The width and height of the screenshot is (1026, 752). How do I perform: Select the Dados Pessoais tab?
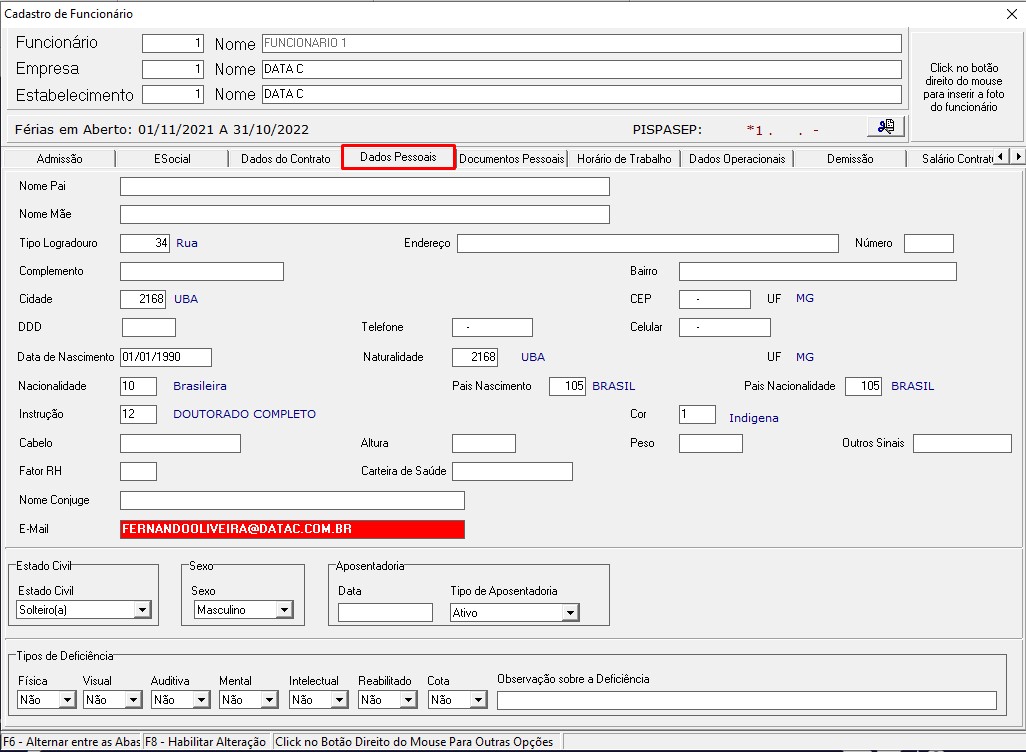click(398, 157)
